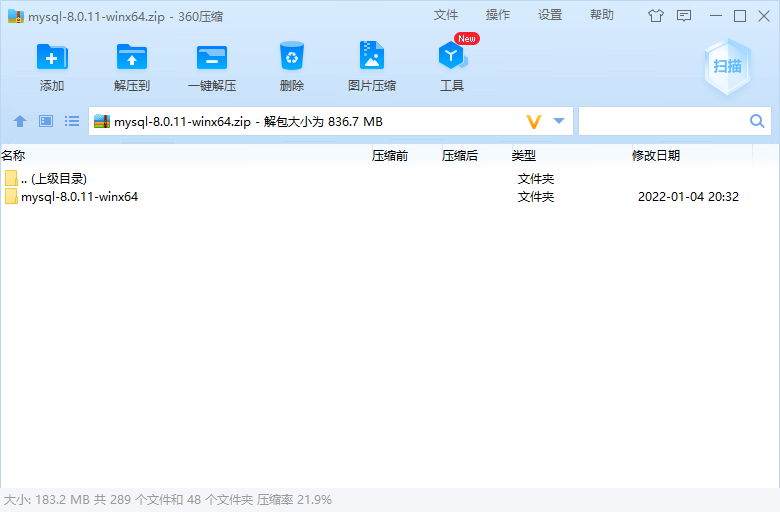780x512 pixels.
Task: Click the date 2022-01-04 20:32 cell
Action: 688,197
